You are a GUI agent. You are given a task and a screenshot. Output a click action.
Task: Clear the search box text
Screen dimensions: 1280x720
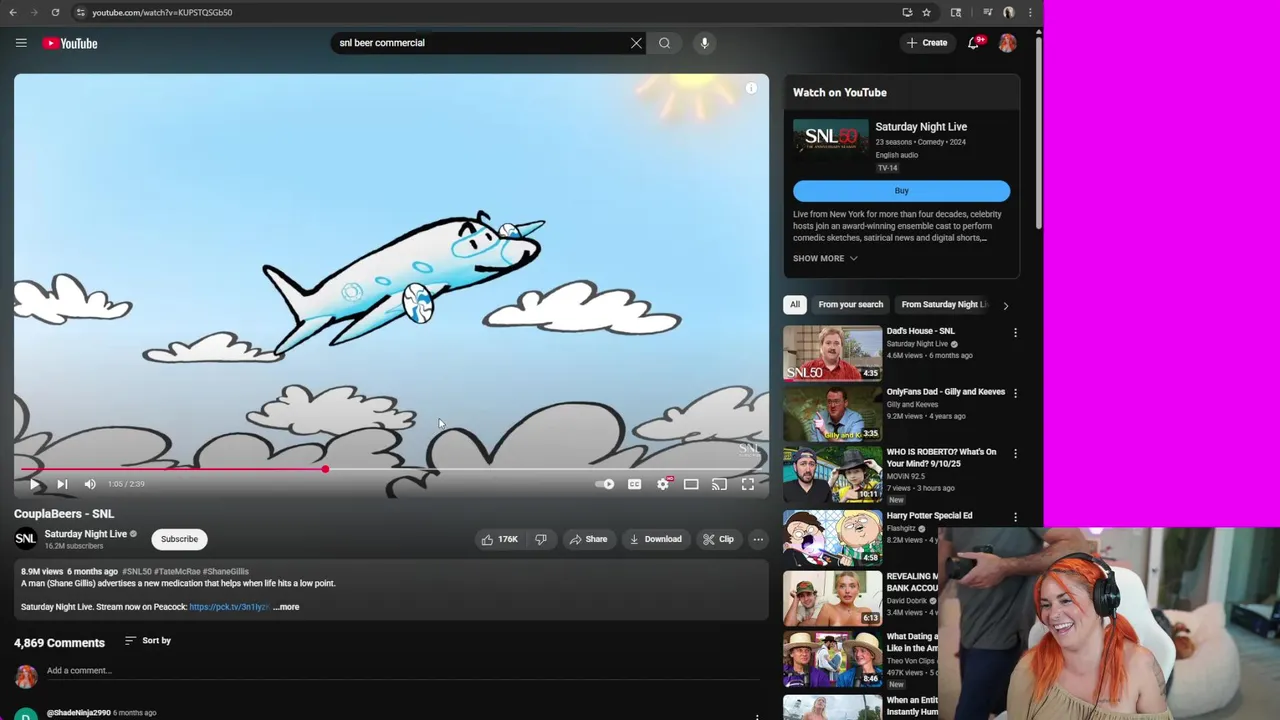[636, 43]
